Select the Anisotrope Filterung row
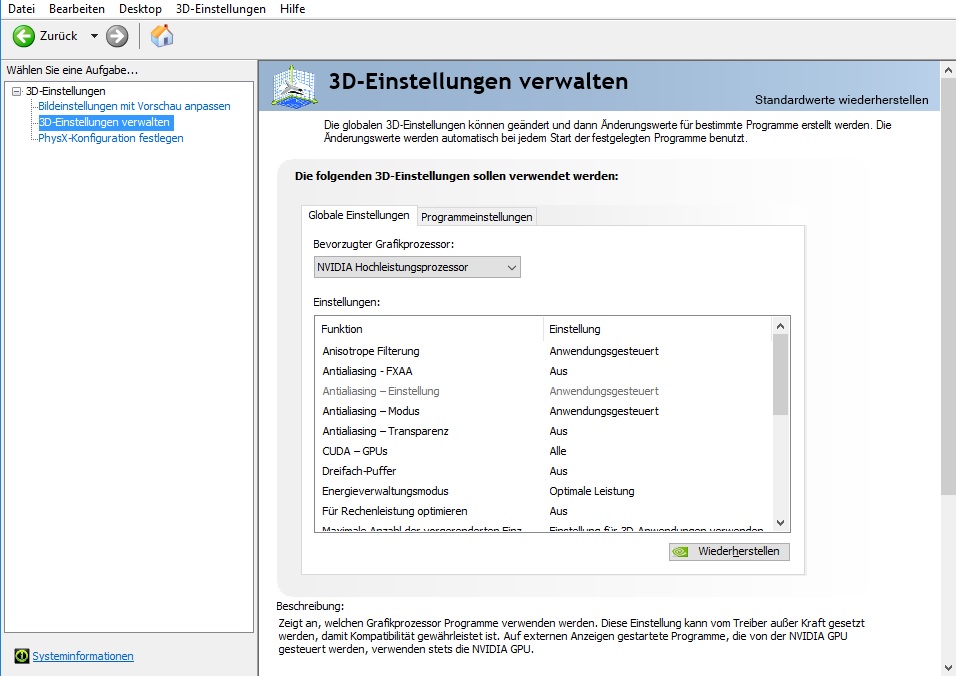956x676 pixels. [543, 351]
